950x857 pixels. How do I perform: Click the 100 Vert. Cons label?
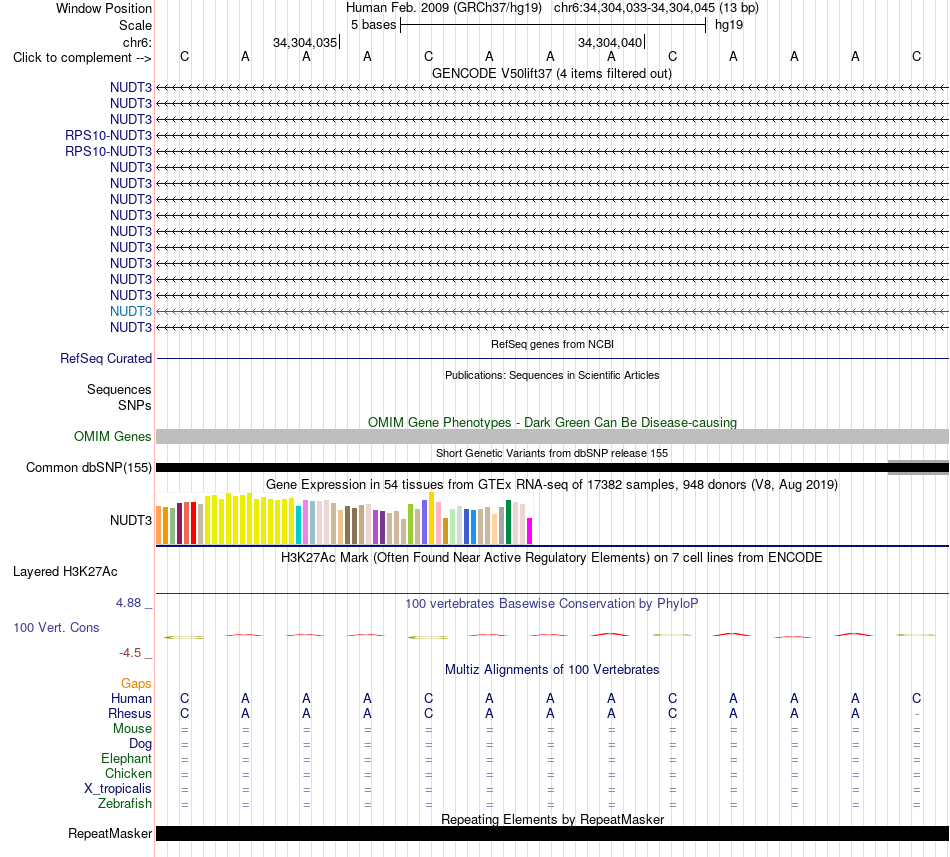pos(56,627)
